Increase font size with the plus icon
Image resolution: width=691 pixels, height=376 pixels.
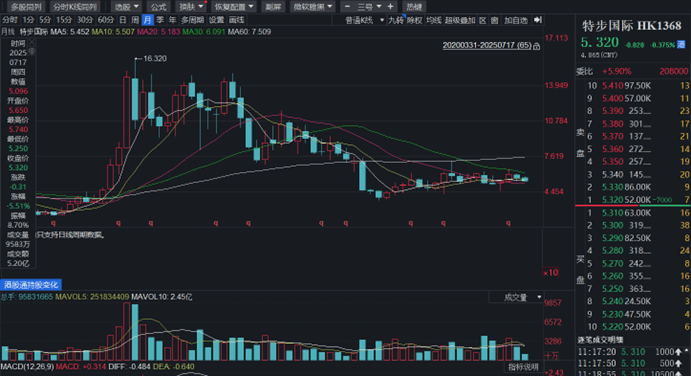390,7
